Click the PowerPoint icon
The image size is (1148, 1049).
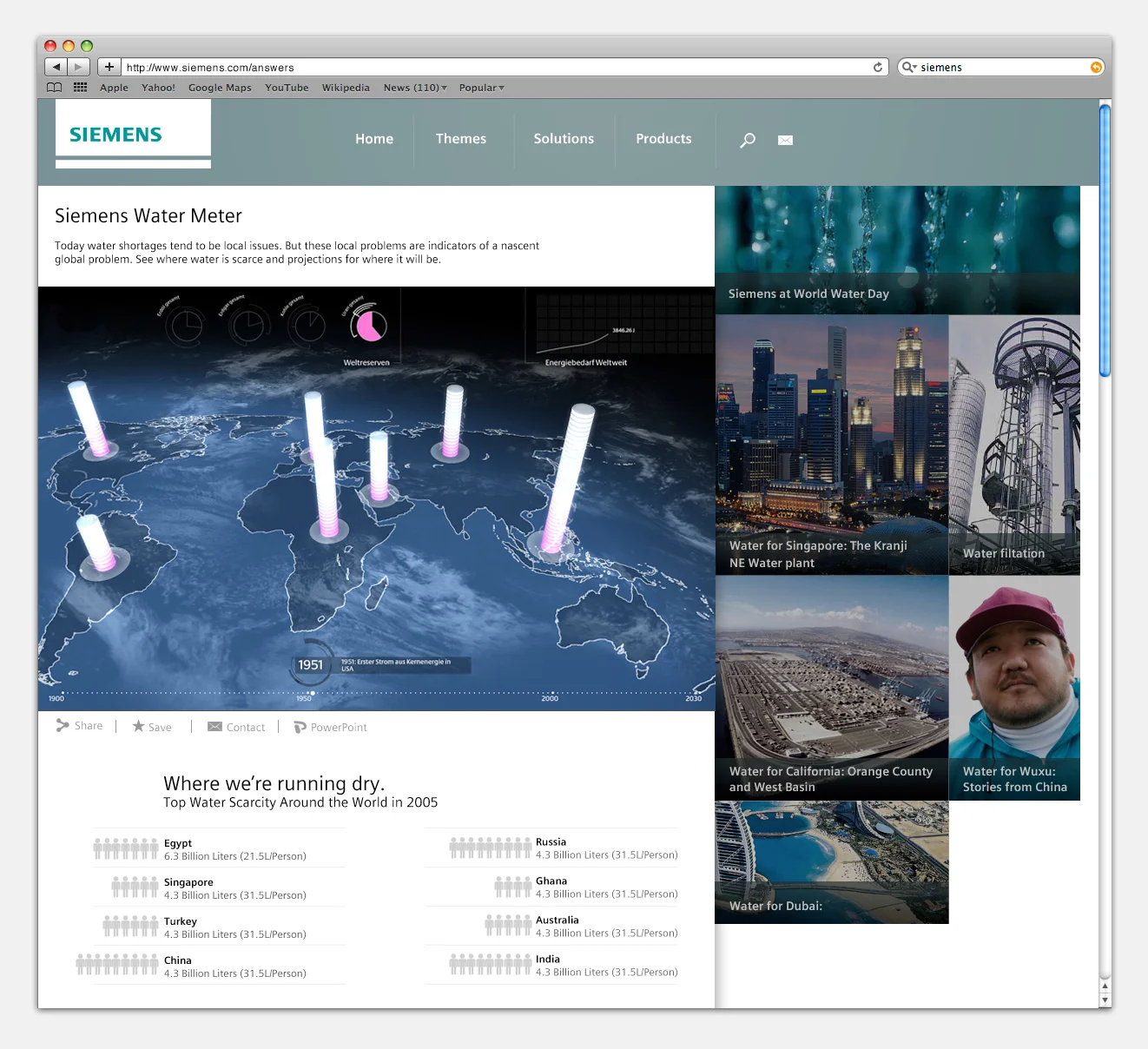click(300, 727)
